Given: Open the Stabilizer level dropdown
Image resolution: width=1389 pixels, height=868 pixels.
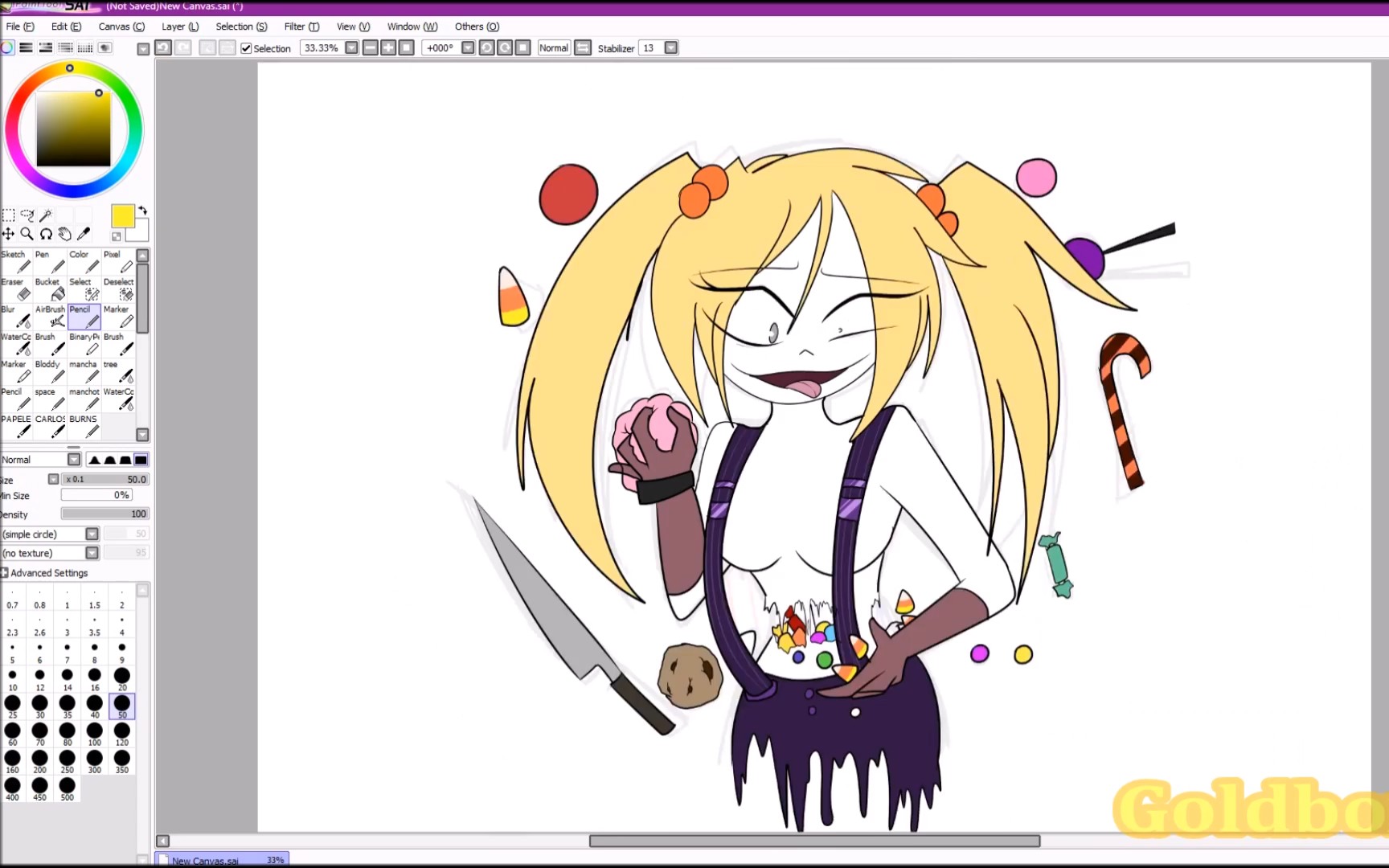Looking at the screenshot, I should pyautogui.click(x=671, y=48).
